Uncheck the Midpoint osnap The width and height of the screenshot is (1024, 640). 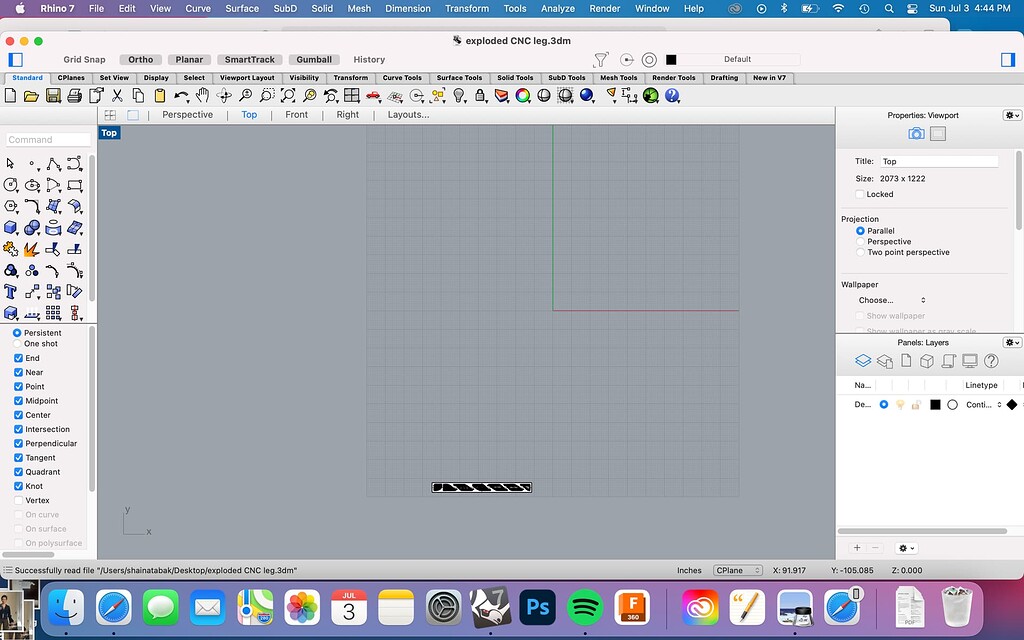click(x=18, y=401)
